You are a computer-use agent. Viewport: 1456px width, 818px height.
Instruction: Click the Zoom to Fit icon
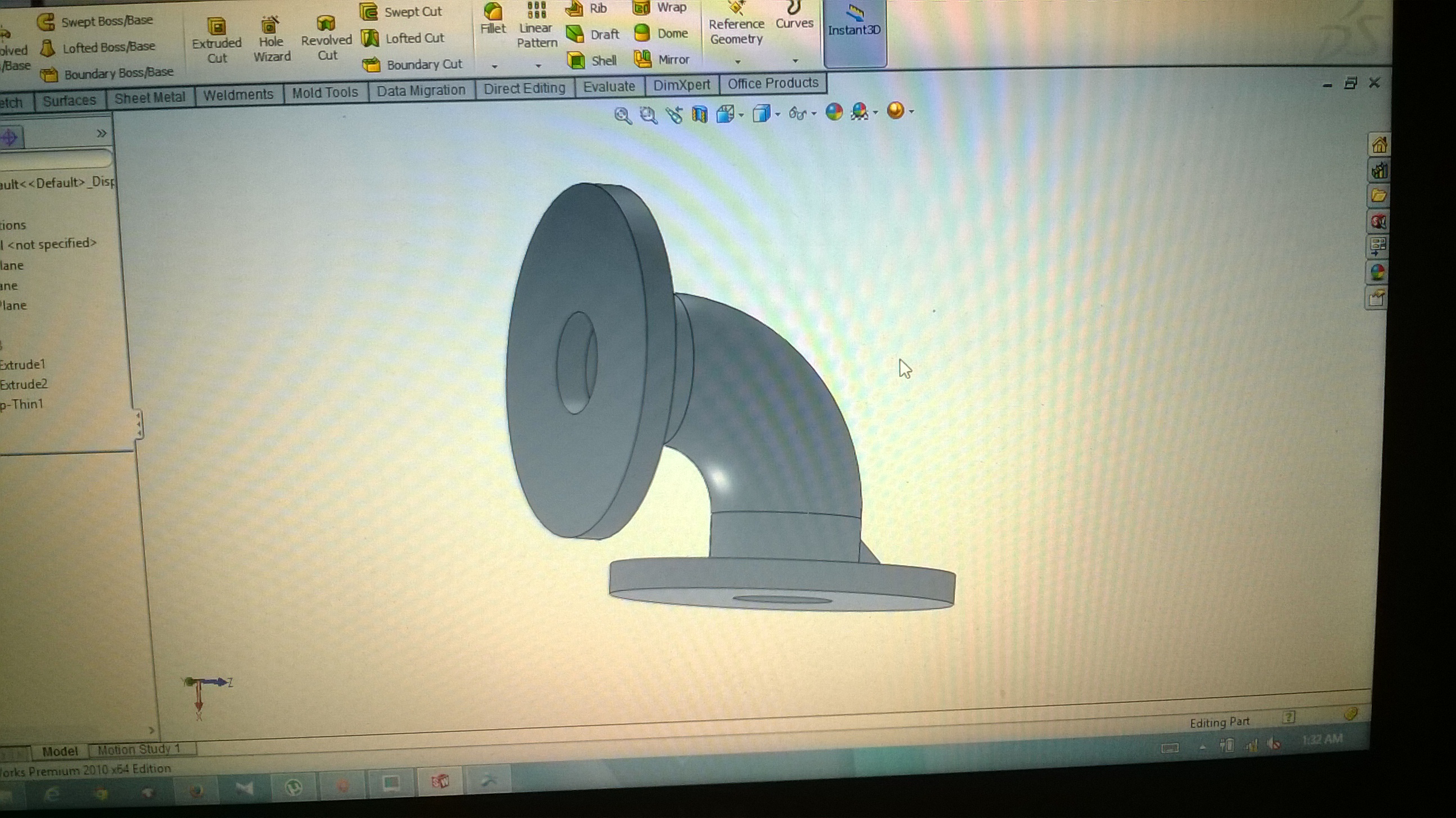(622, 116)
